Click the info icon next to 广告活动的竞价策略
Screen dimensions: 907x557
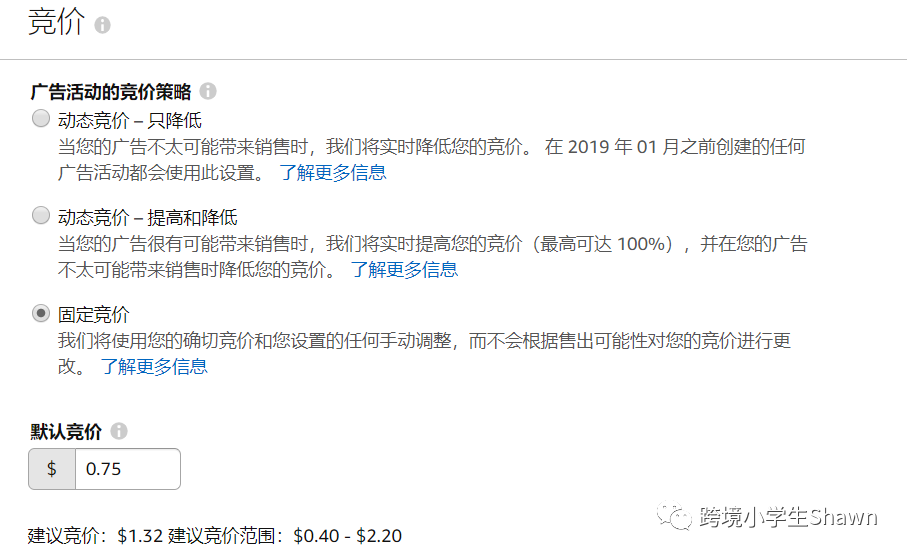point(208,91)
